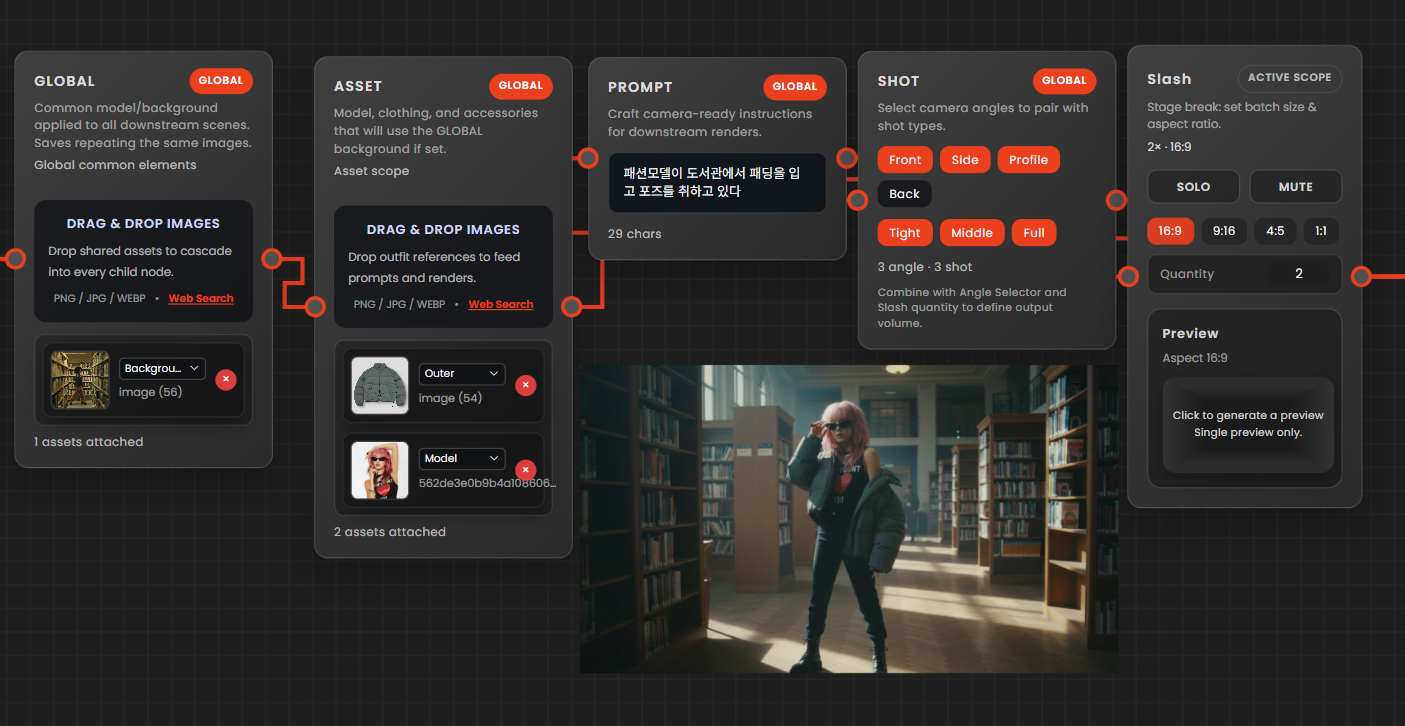Select the 9:16 aspect ratio

[1223, 231]
